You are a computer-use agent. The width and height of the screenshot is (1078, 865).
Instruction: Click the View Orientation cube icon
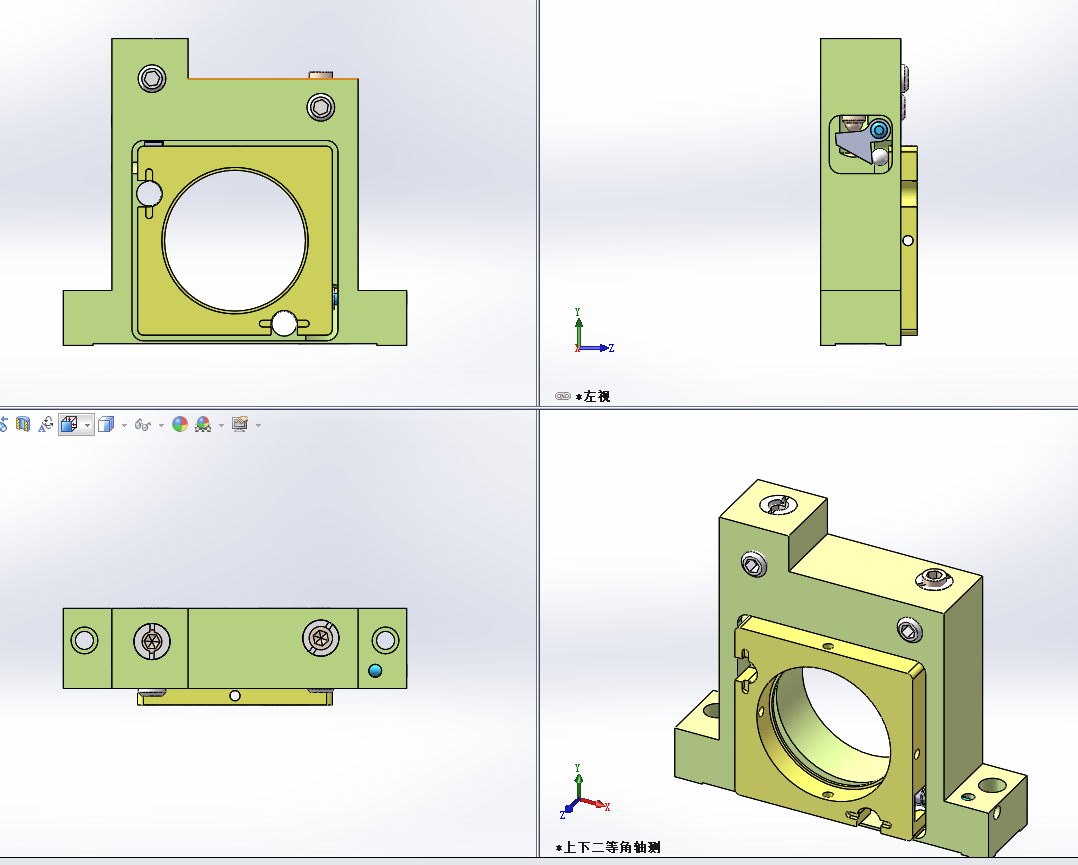coord(69,424)
